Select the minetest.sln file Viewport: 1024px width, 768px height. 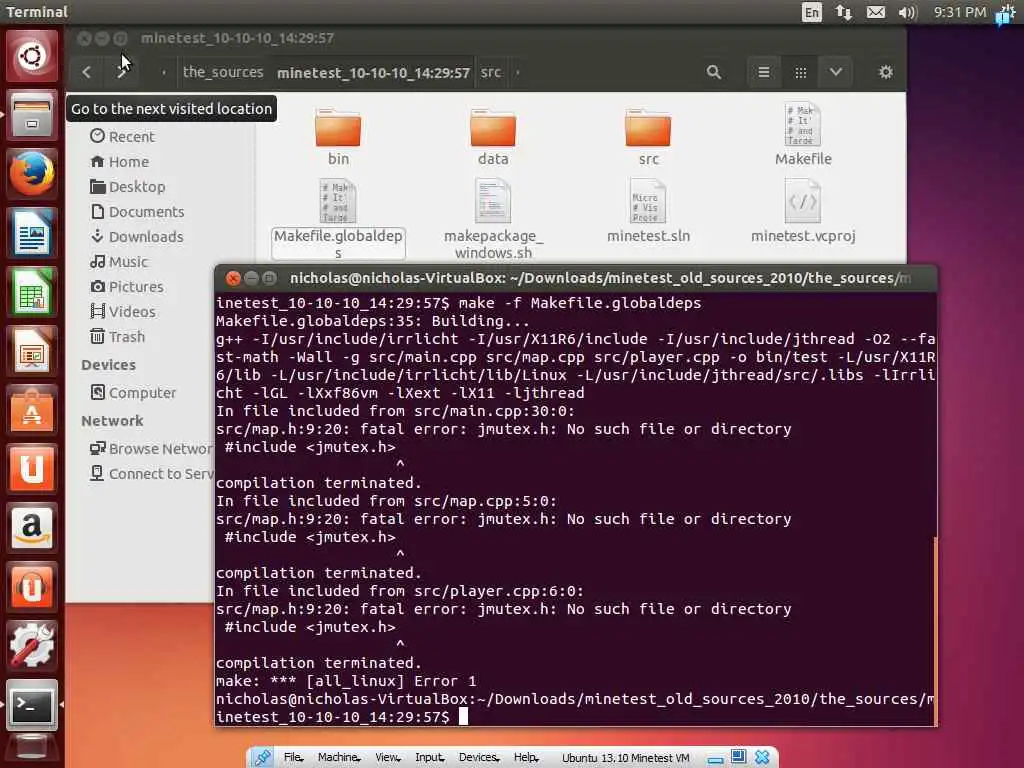point(648,211)
